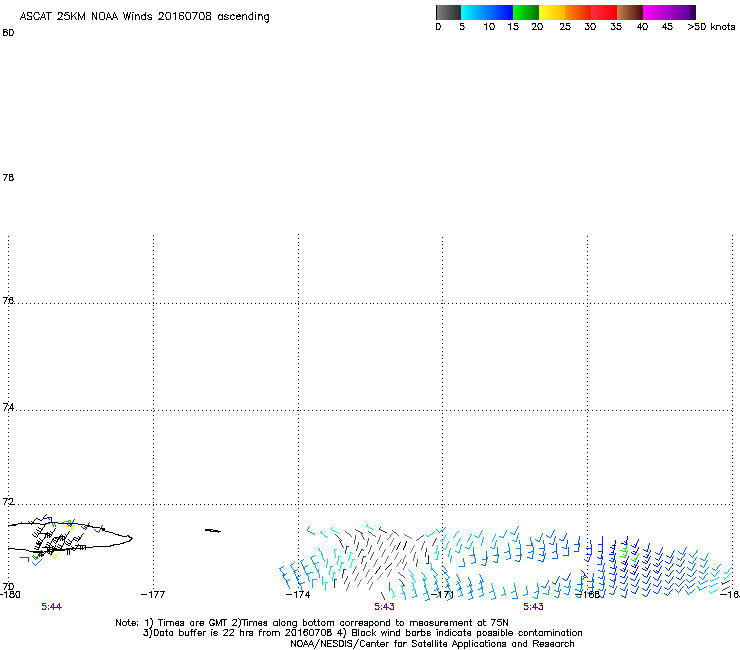The width and height of the screenshot is (740, 650).
Task: Pick the brown 35-40 knots color segment
Action: click(630, 12)
